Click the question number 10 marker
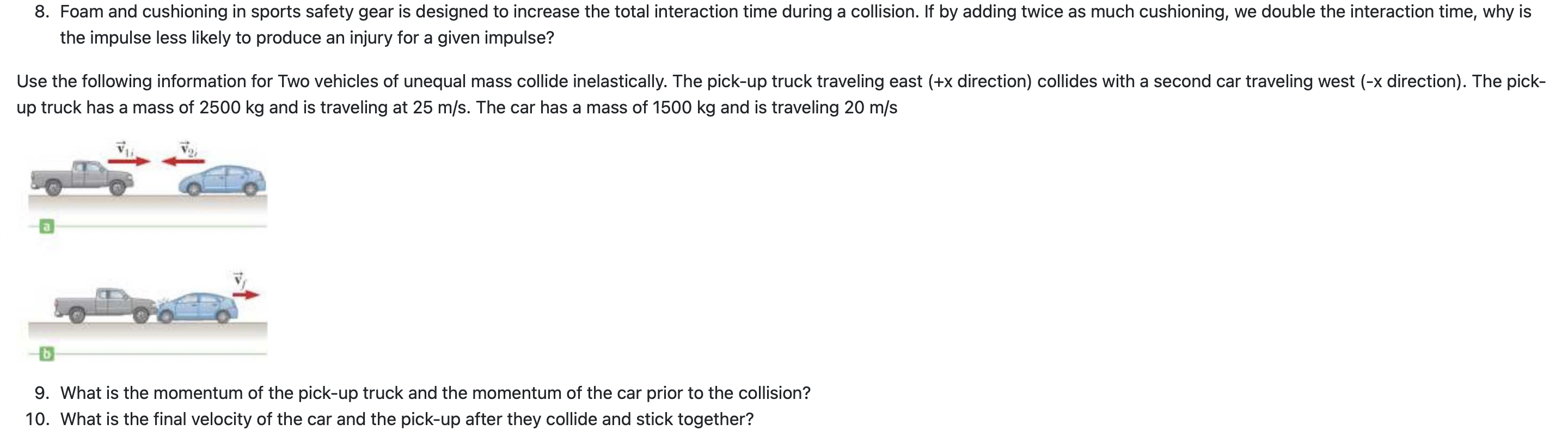1568x436 pixels. [x=38, y=420]
